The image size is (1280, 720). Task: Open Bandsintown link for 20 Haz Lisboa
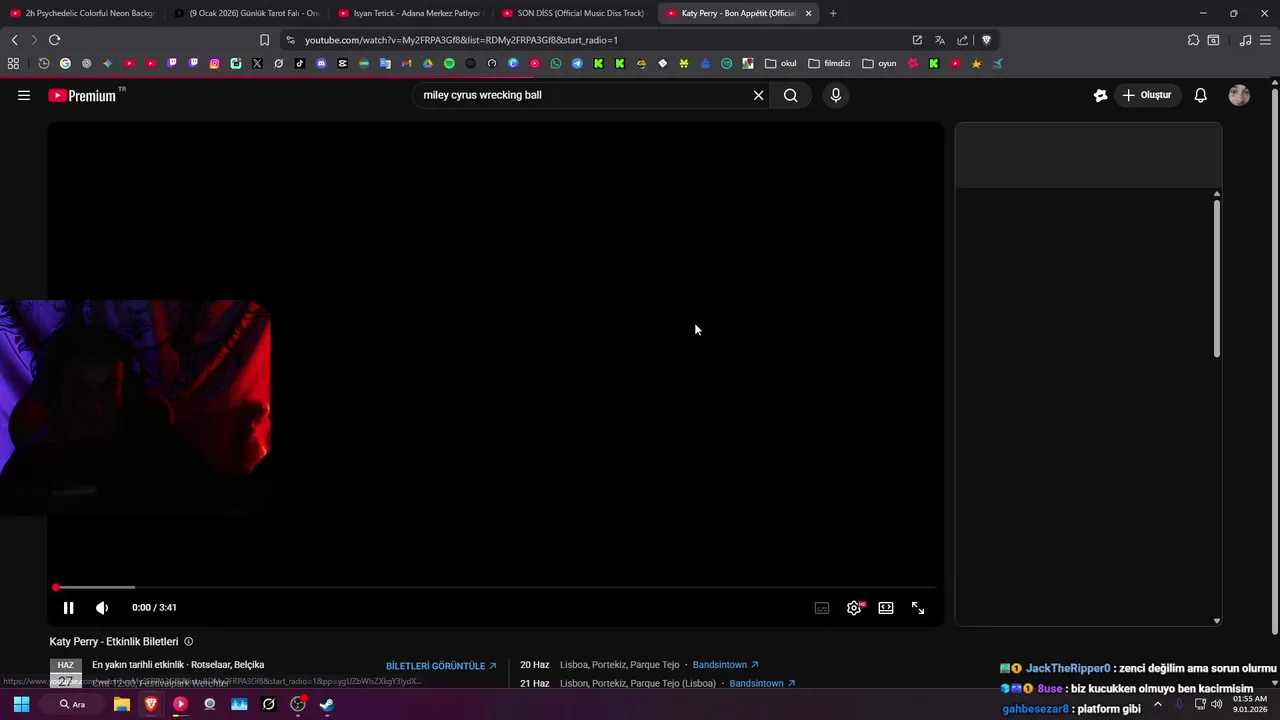(x=725, y=665)
